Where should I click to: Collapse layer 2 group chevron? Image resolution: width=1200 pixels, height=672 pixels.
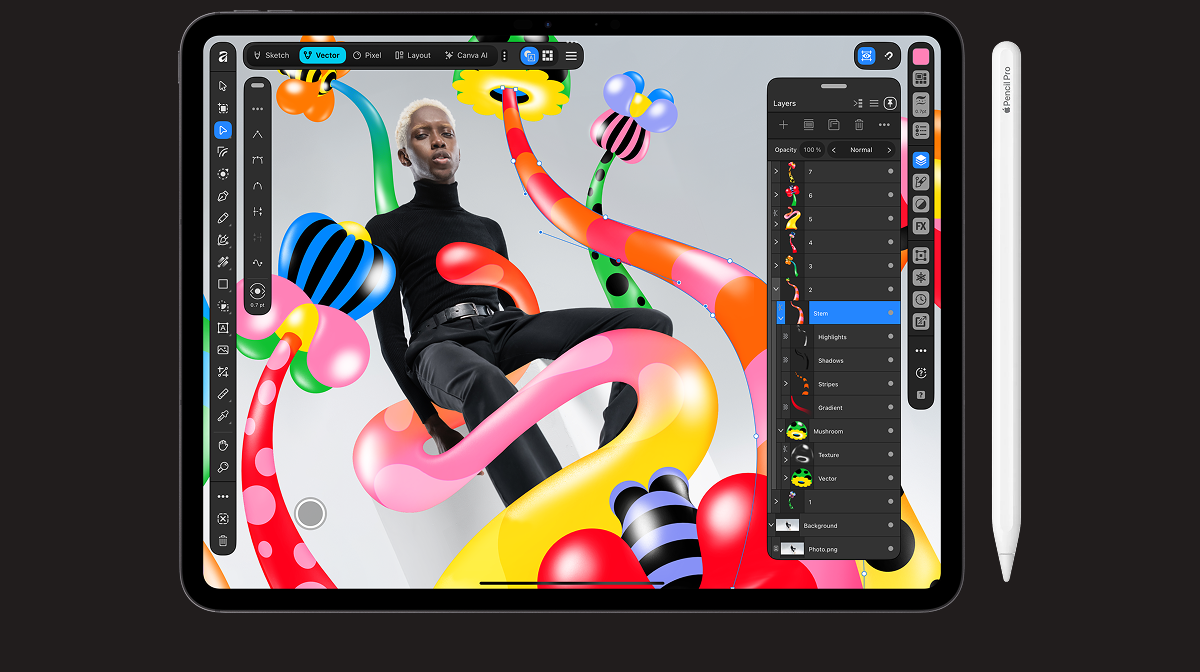pyautogui.click(x=775, y=289)
